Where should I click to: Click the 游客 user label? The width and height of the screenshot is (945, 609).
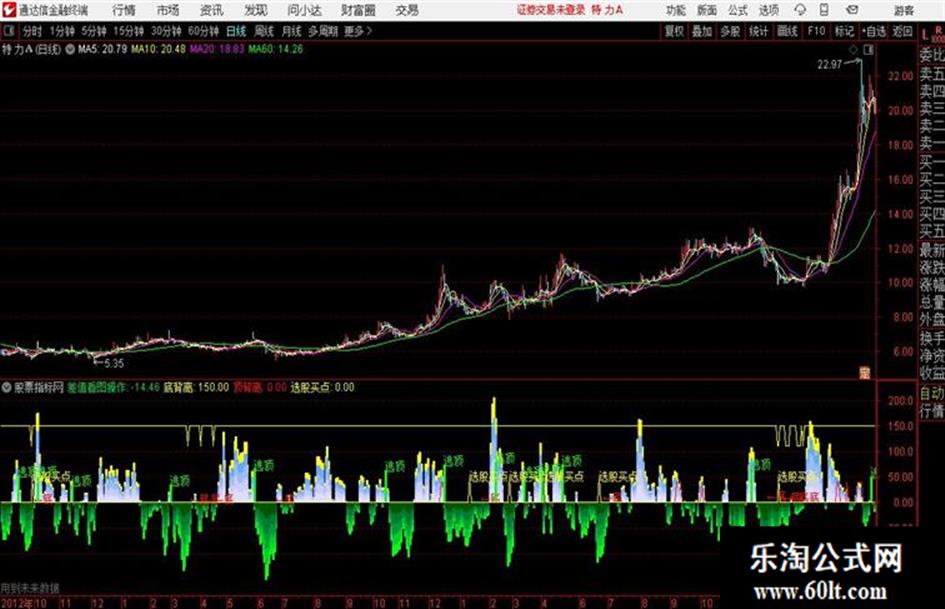point(904,10)
